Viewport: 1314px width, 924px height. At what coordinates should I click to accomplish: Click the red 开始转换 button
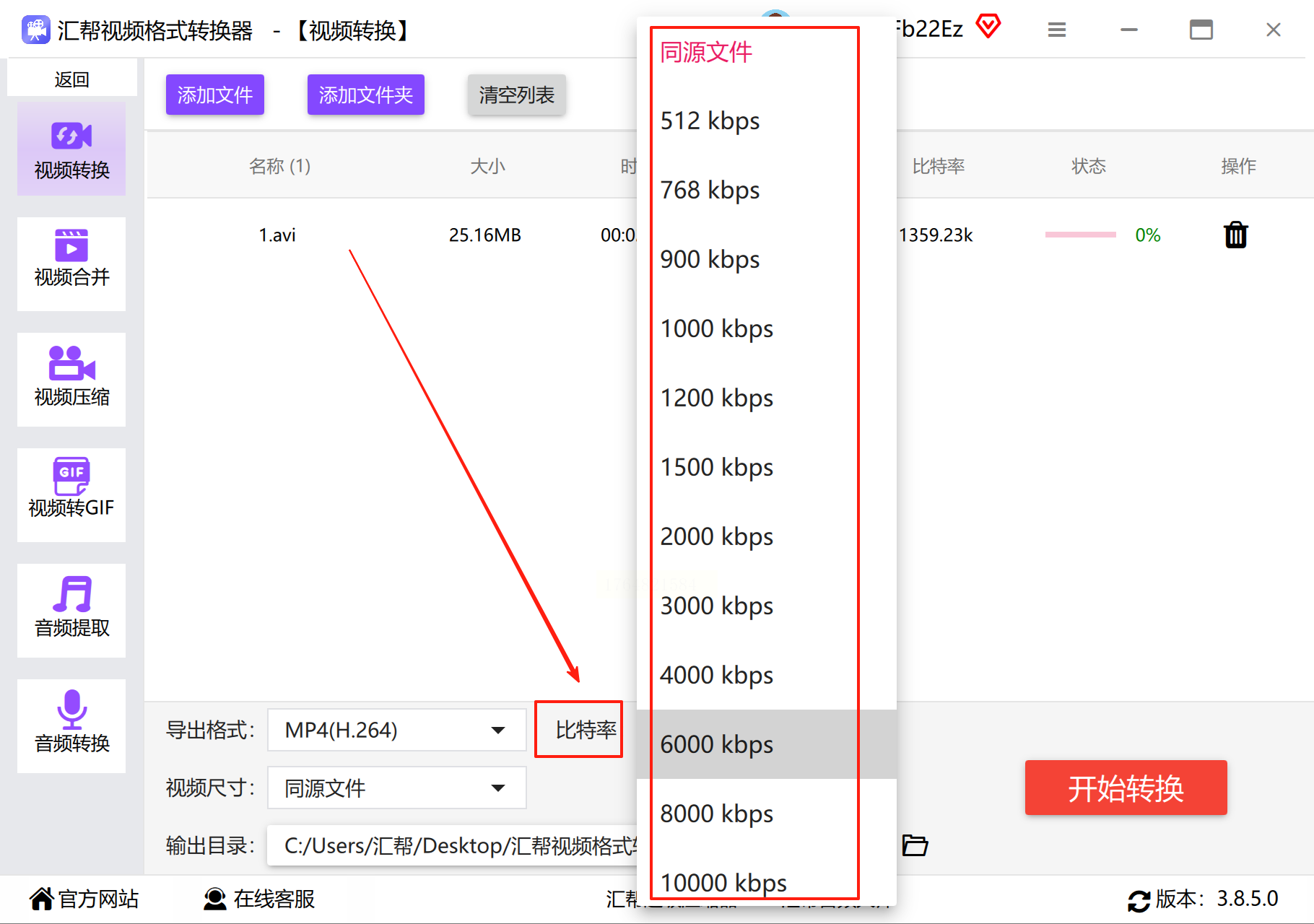click(x=1126, y=788)
